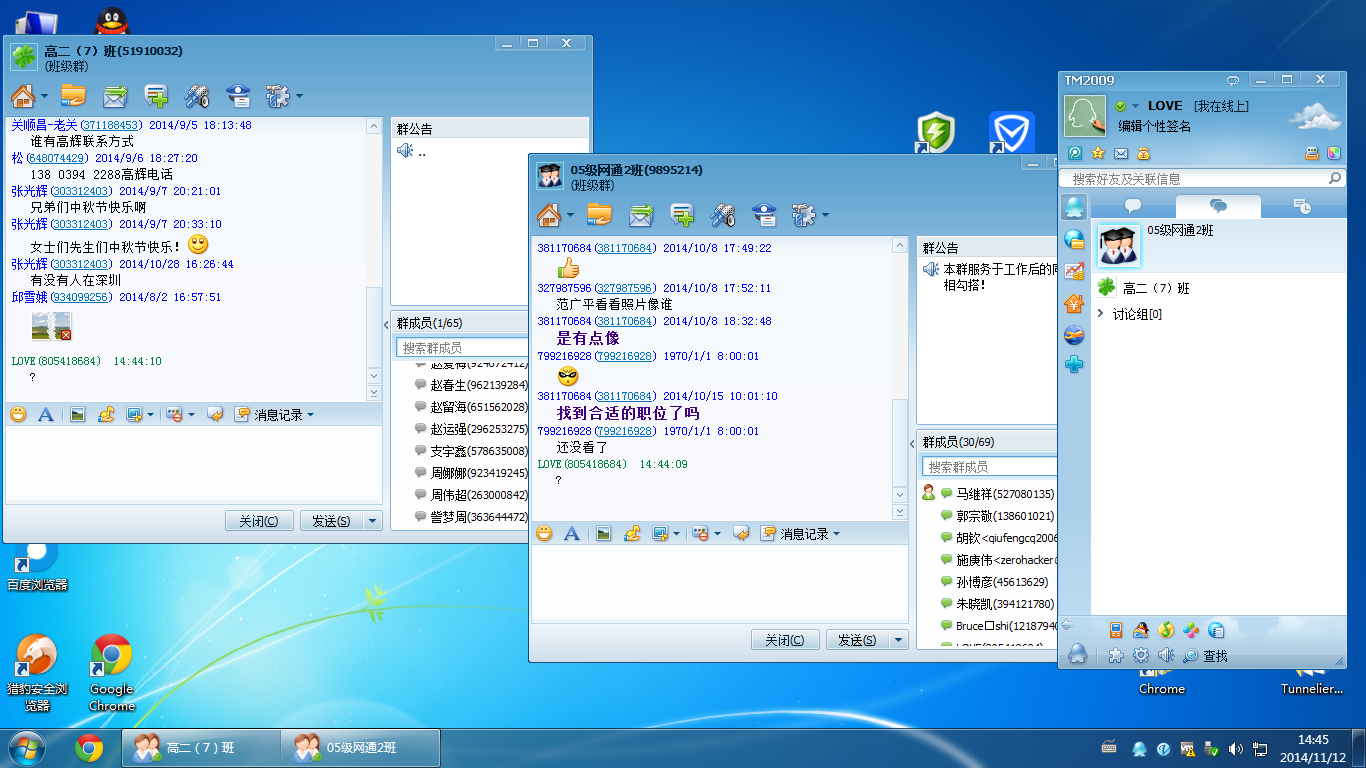Click the screenshot tool in 05级网通2班 chat
Screen dimensions: 1366x768
coord(659,534)
